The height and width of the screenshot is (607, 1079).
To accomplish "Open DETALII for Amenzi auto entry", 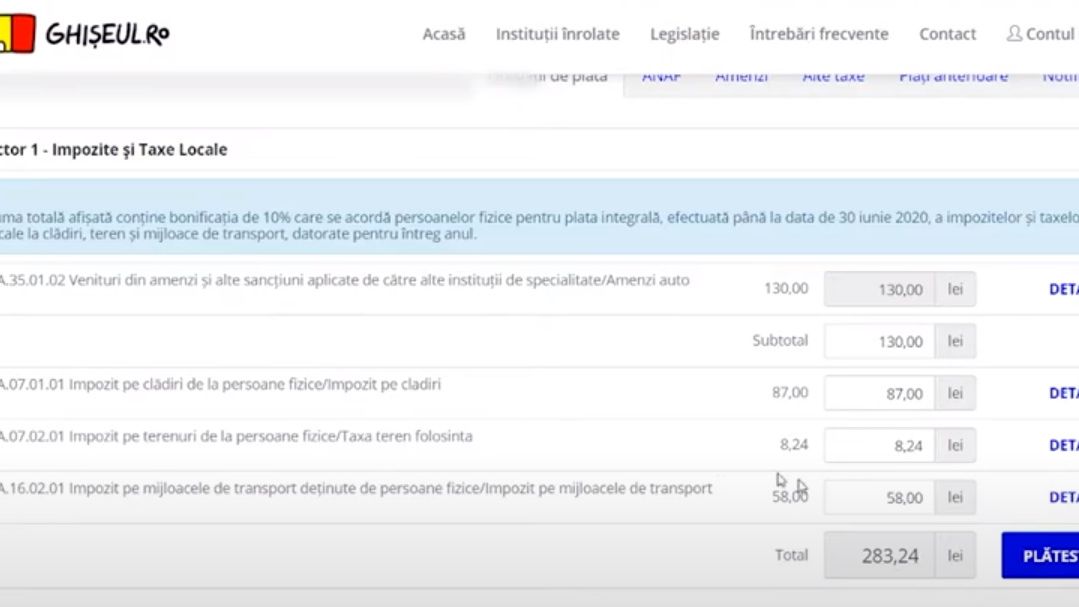I will [1066, 289].
